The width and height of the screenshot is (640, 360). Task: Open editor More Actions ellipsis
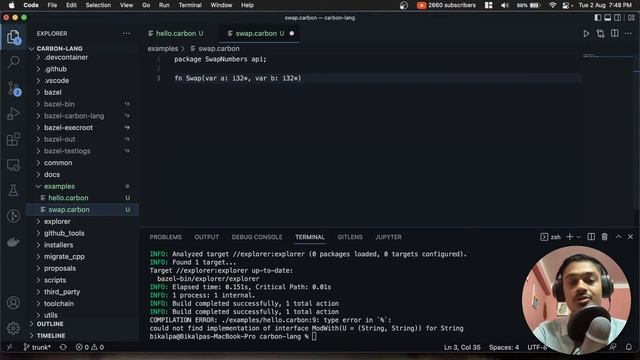click(628, 33)
